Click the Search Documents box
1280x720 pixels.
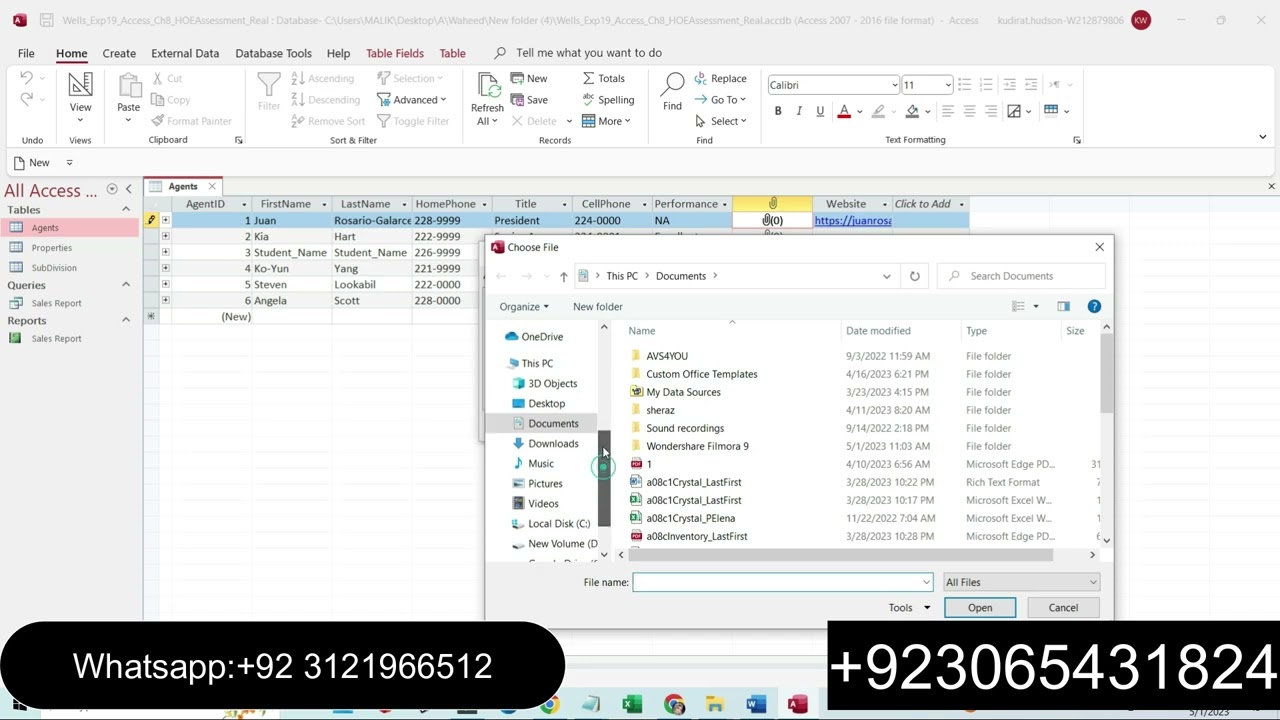pos(1022,276)
